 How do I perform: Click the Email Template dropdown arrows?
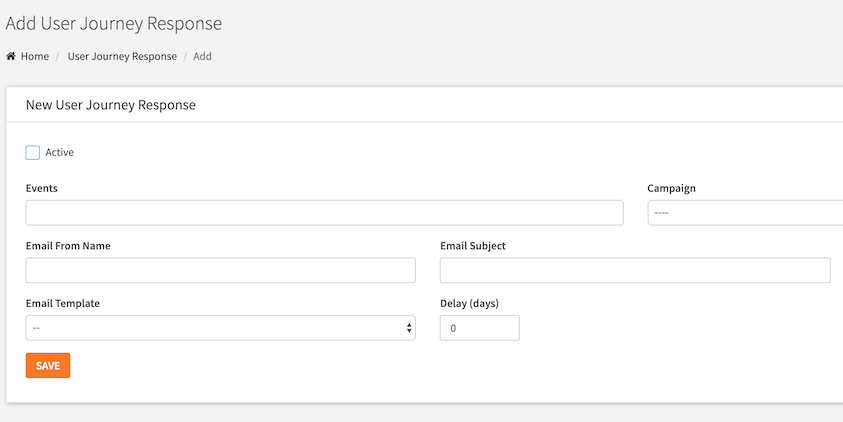click(x=409, y=328)
